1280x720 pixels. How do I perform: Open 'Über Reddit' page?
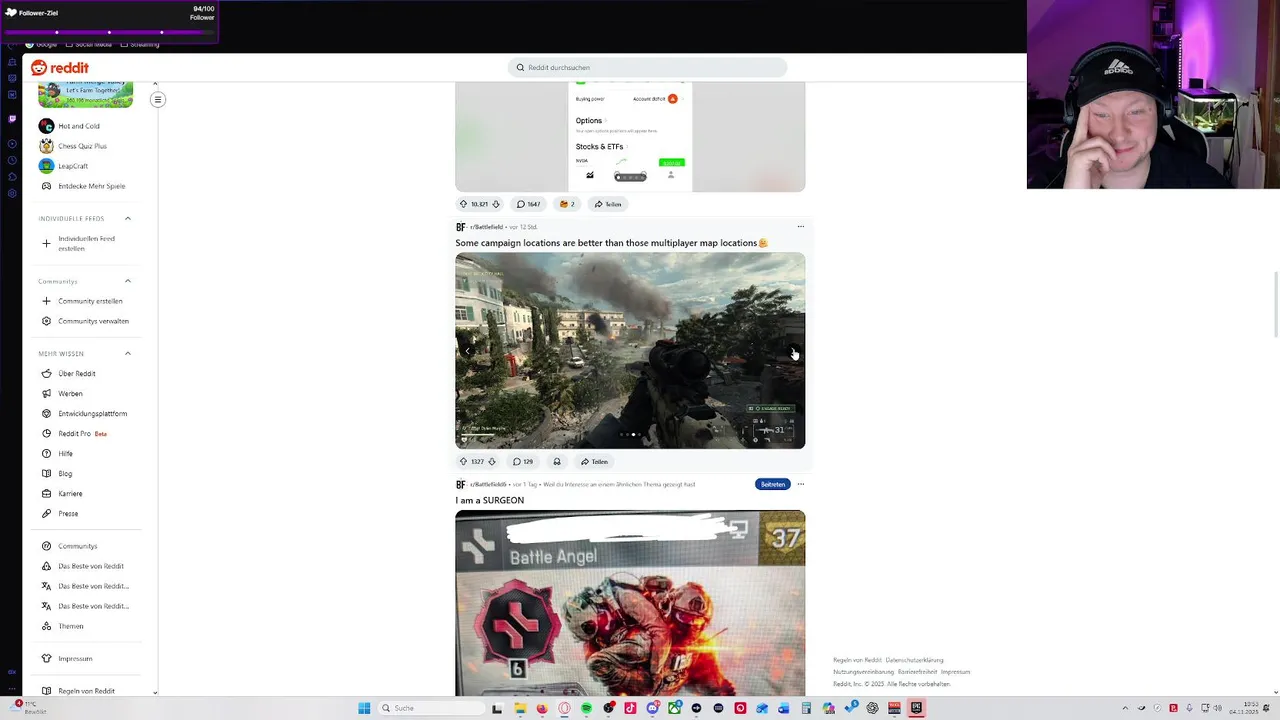[x=77, y=373]
